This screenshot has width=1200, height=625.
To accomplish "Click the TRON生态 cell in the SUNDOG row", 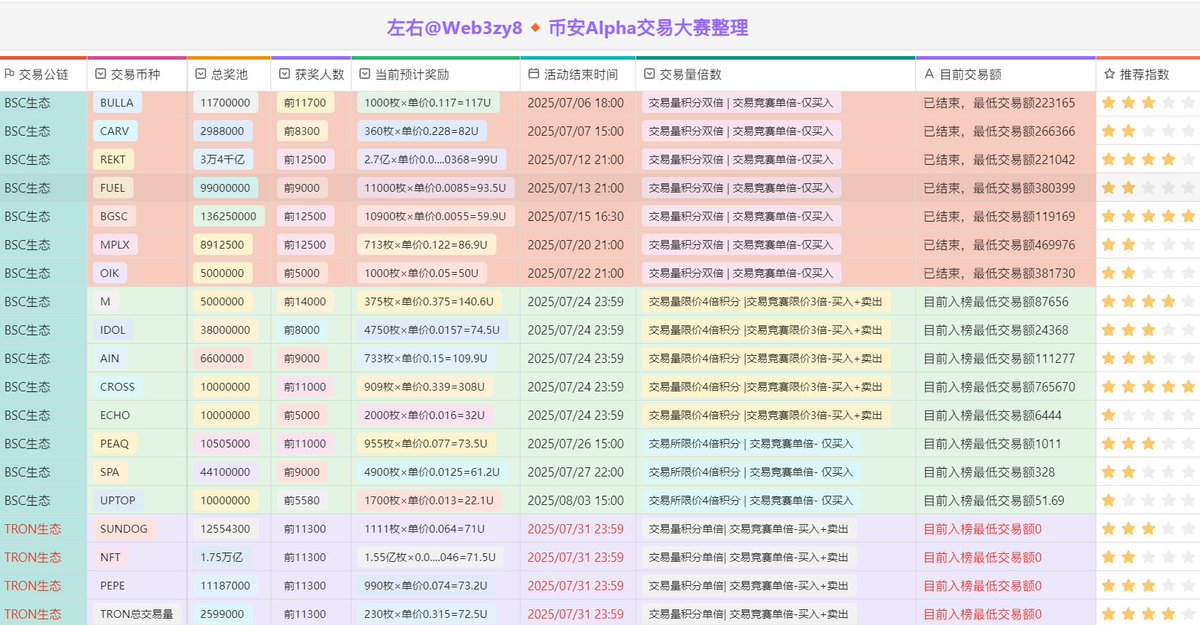I will [x=43, y=529].
